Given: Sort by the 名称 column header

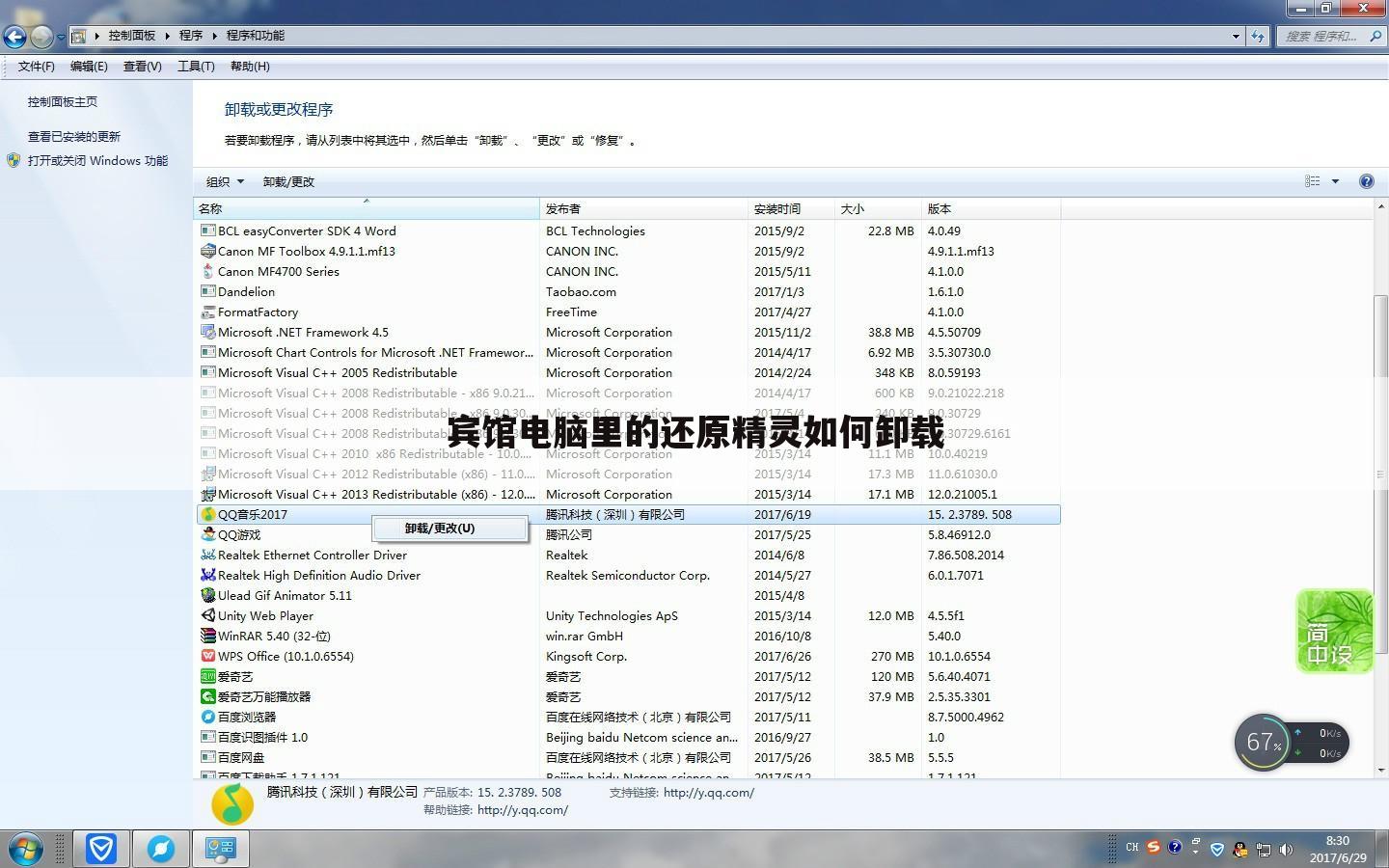Looking at the screenshot, I should tap(367, 208).
